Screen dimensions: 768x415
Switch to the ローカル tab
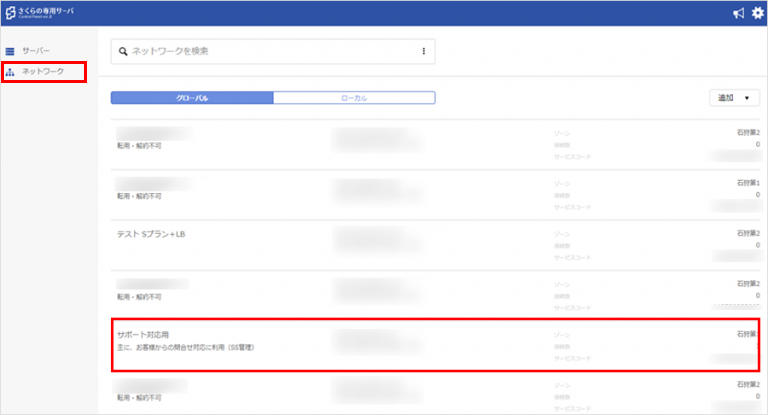[x=354, y=98]
